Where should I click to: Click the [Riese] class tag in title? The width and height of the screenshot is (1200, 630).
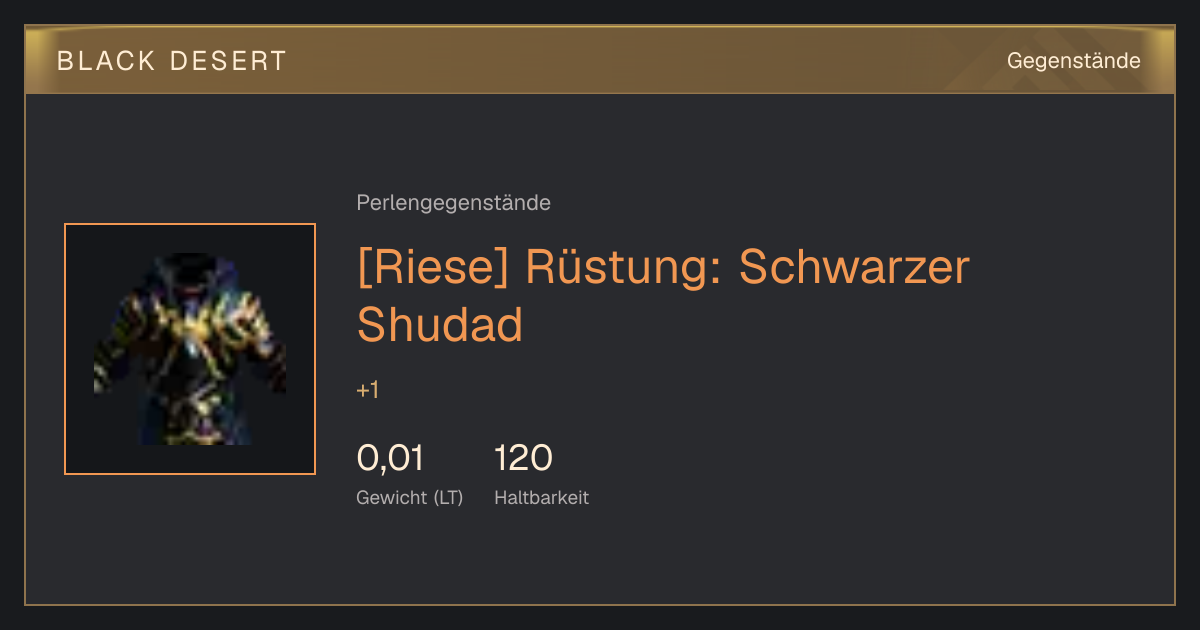point(433,268)
